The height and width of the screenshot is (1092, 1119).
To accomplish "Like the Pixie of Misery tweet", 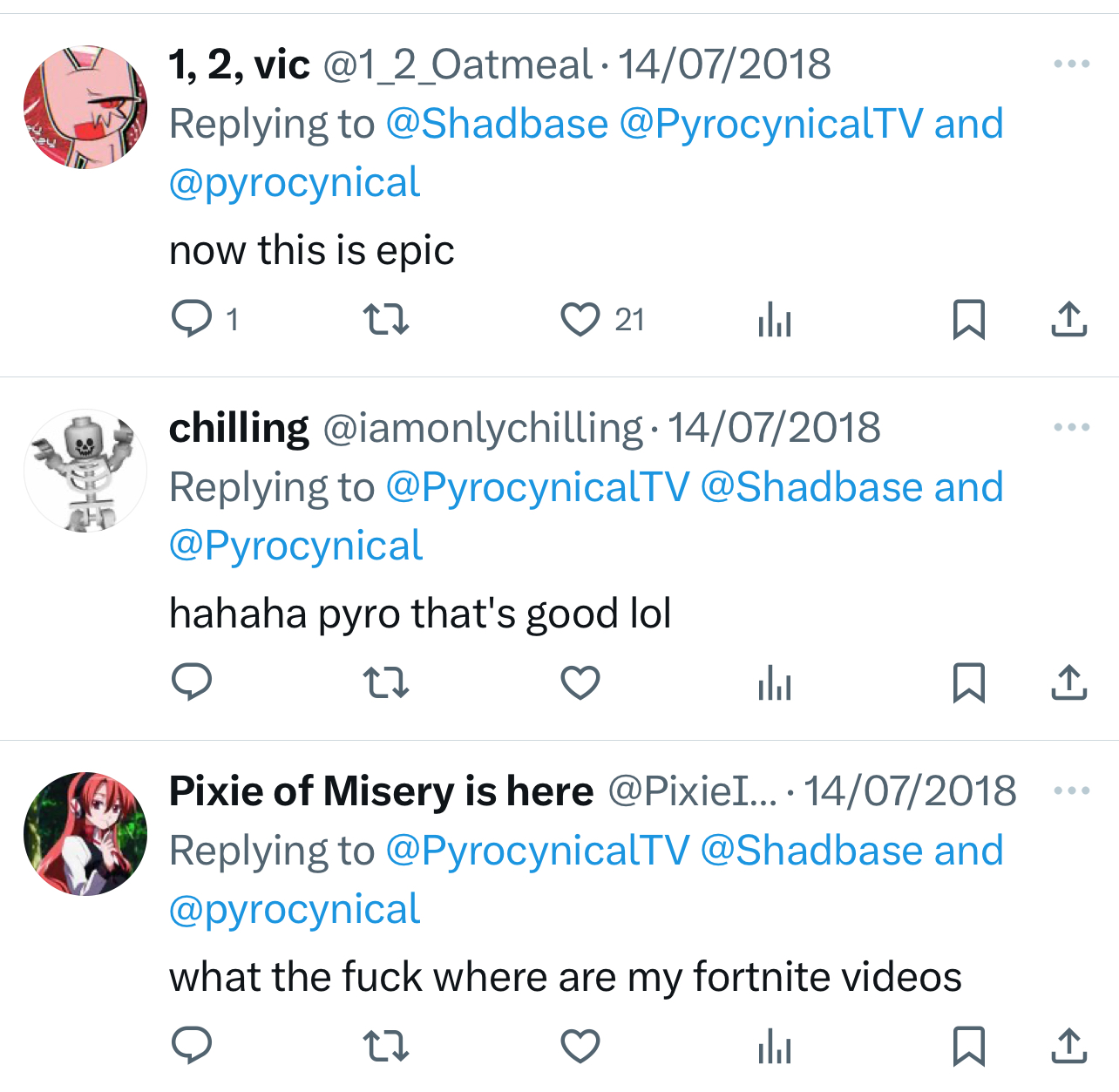I will pyautogui.click(x=580, y=1046).
